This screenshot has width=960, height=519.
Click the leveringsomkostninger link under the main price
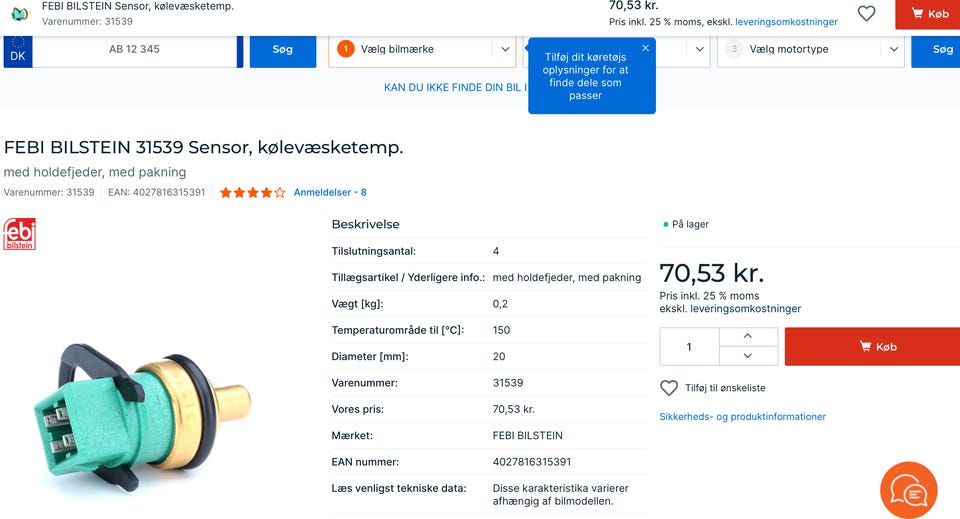[x=745, y=309]
